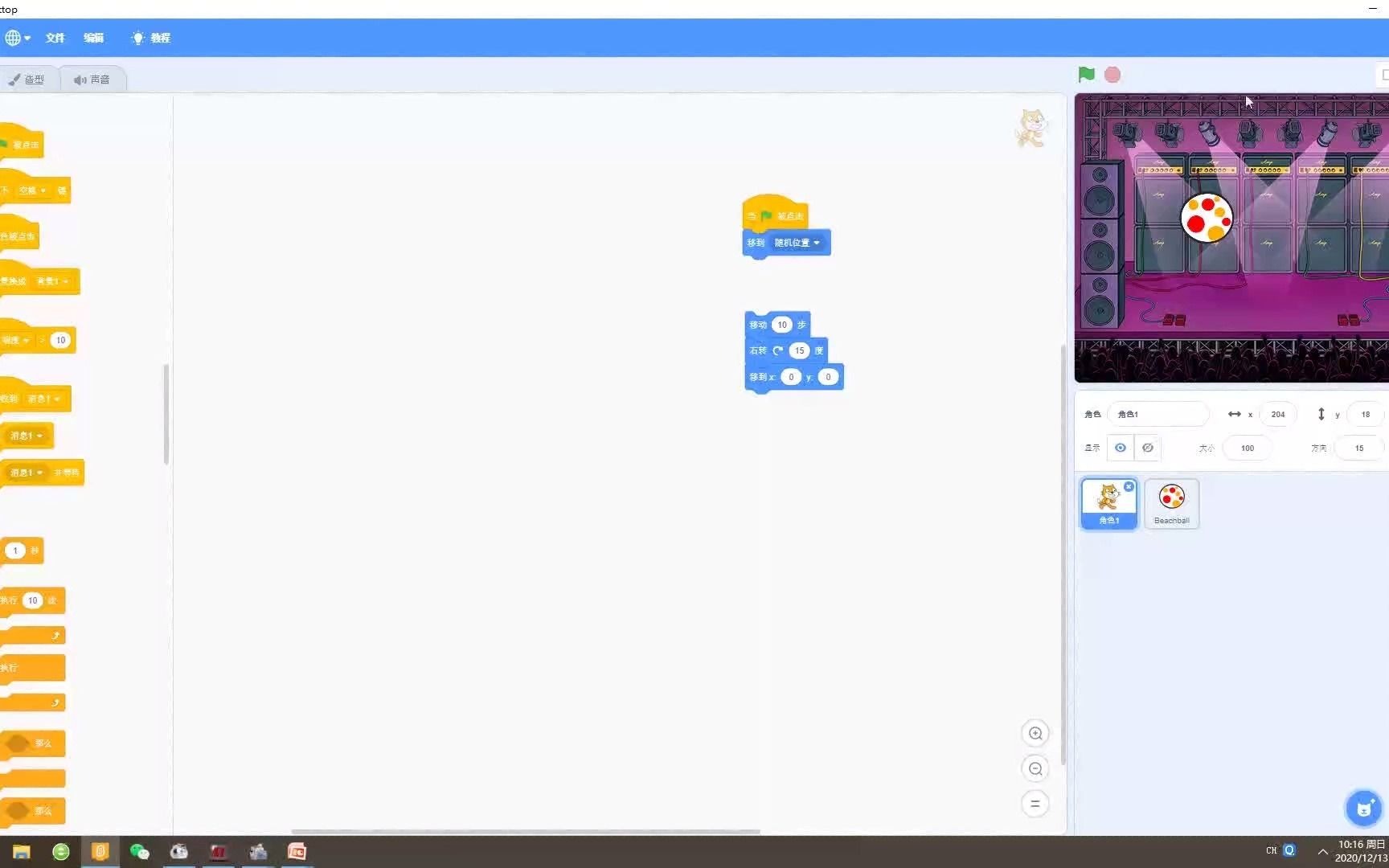Click the Scratch app taskbar icon

(x=100, y=852)
